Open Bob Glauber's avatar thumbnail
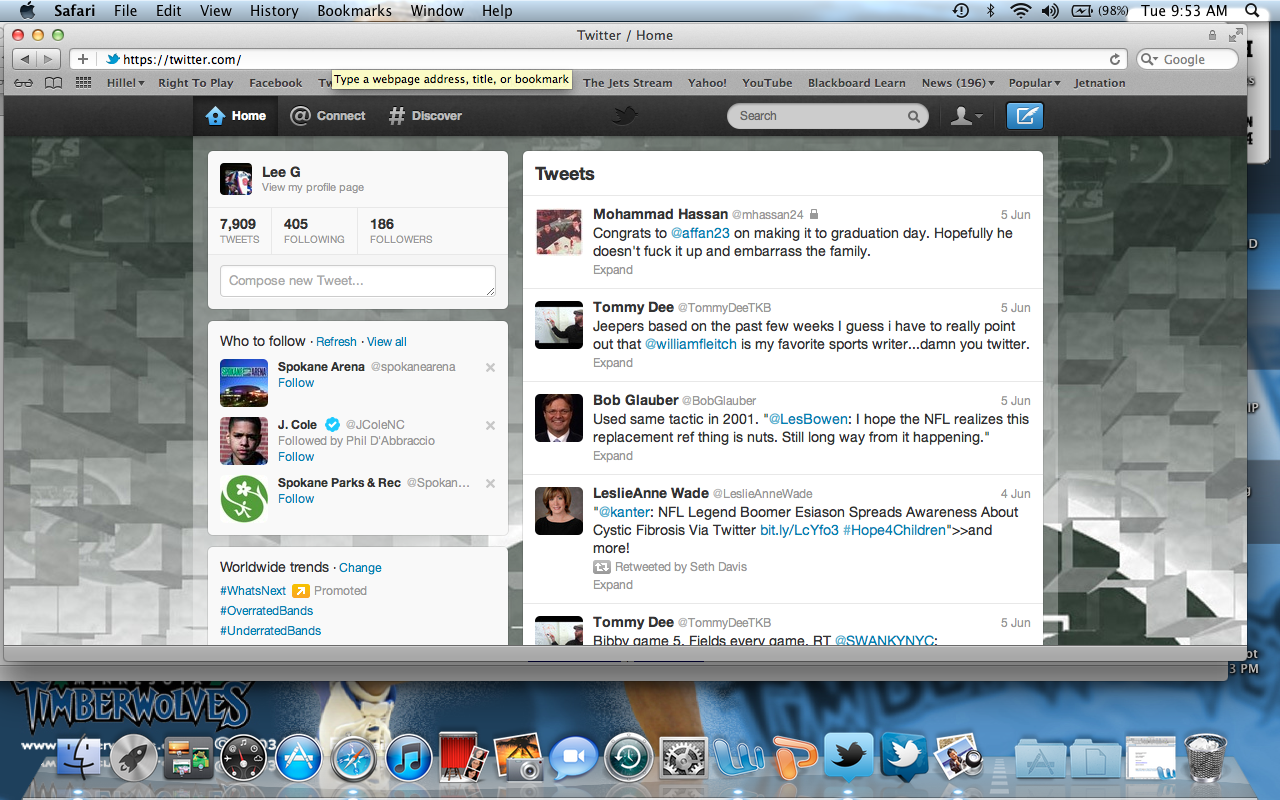The height and width of the screenshot is (800, 1280). click(x=559, y=418)
